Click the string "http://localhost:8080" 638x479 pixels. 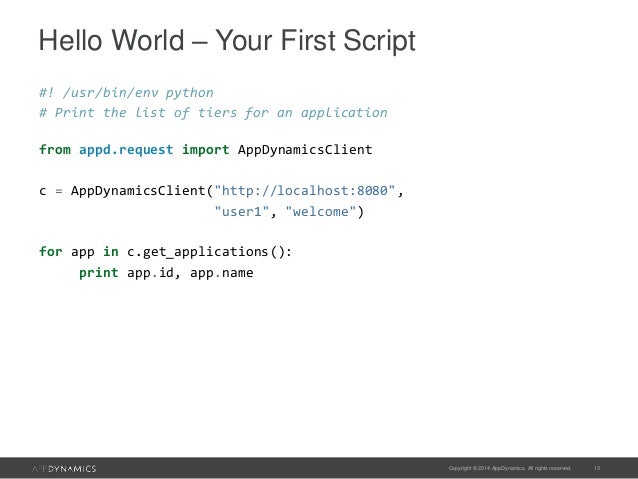[x=305, y=190]
